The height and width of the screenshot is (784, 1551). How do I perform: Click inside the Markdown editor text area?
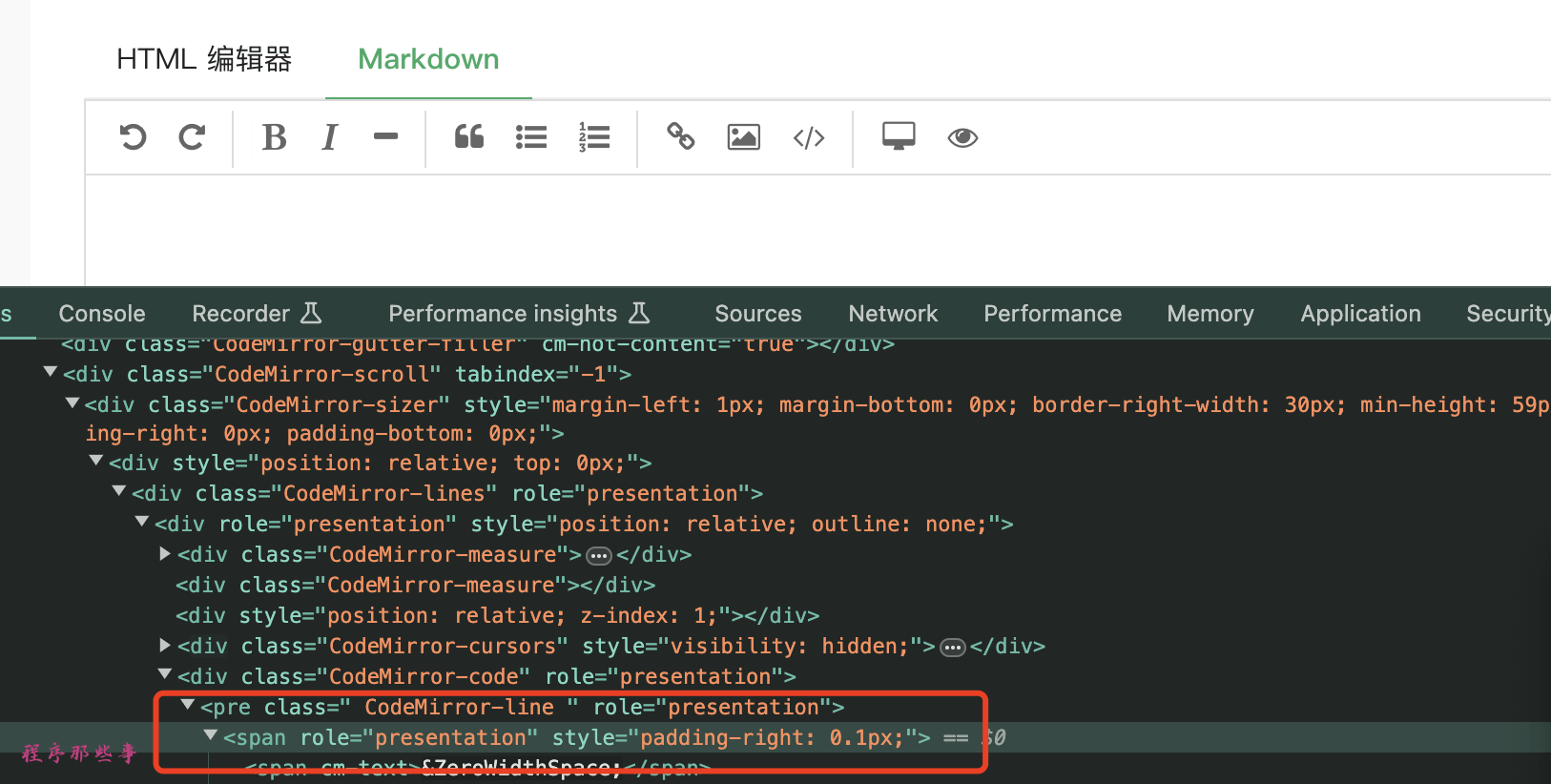pos(763,229)
